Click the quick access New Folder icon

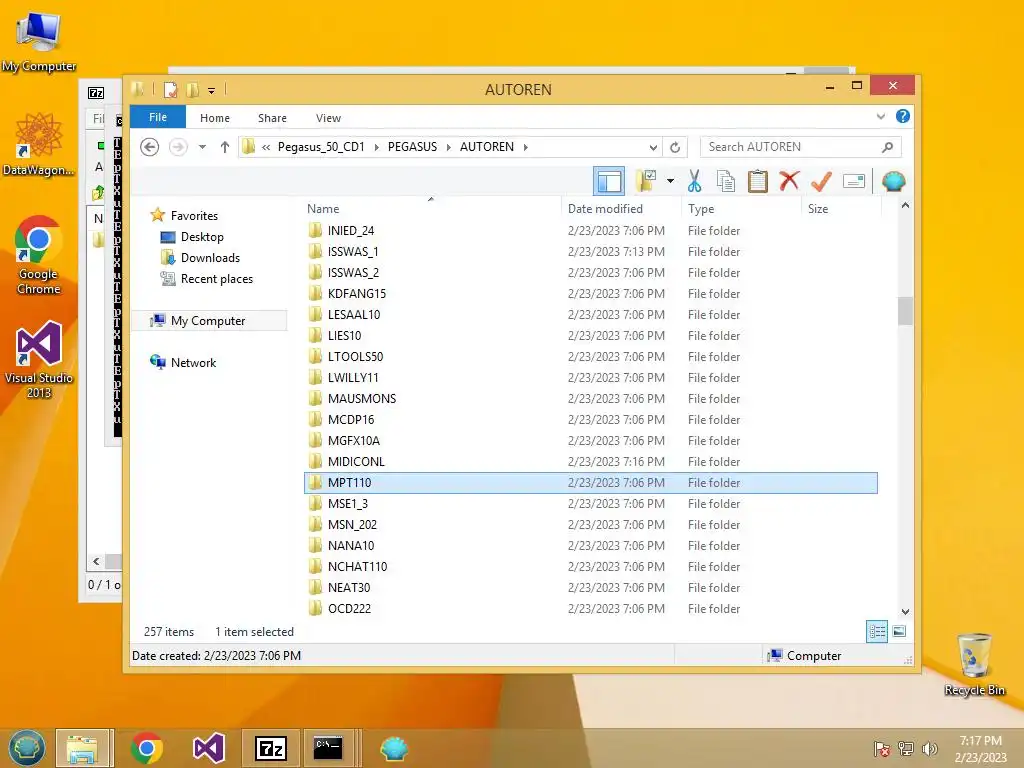(193, 90)
